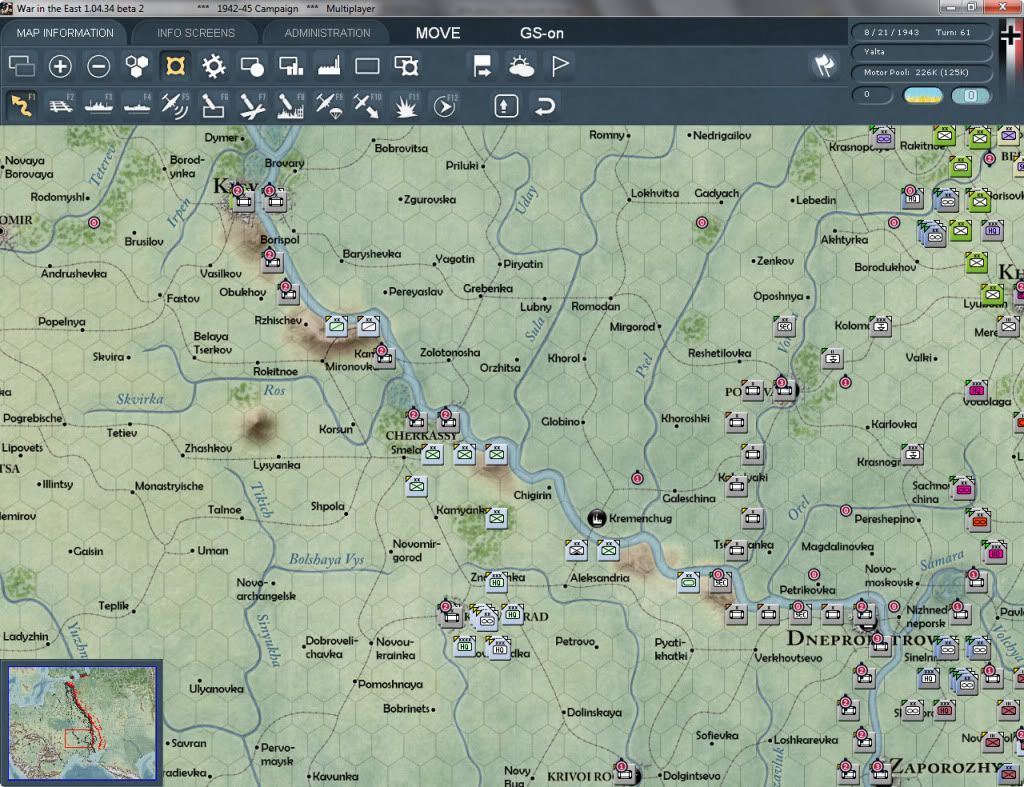
Task: Click the Priluki town label
Action: pos(462,166)
